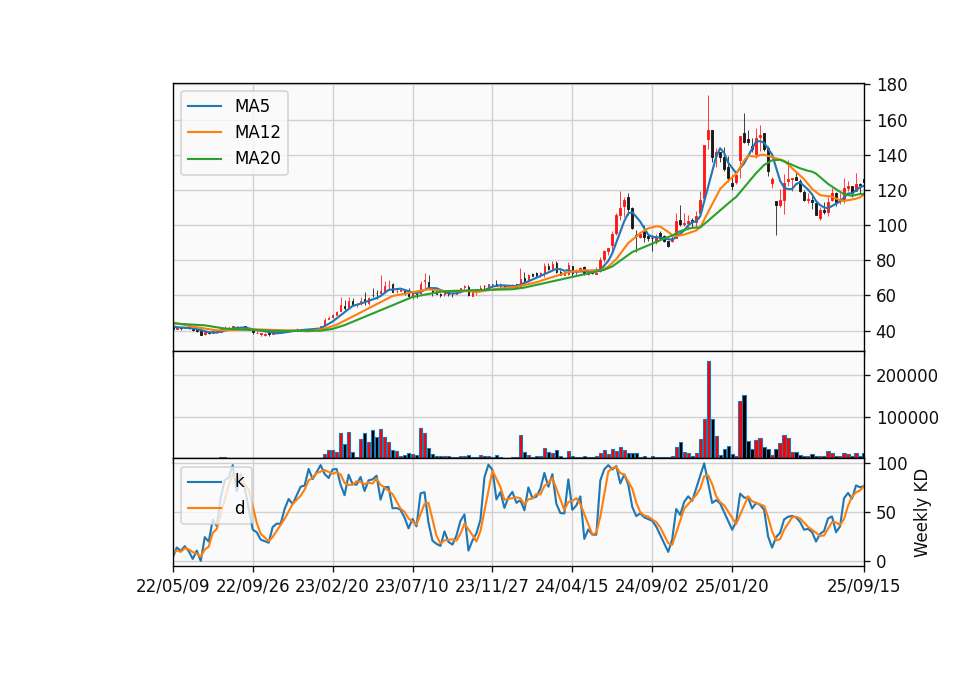Click the d legend label
This screenshot has height=690, width=960.
pyautogui.click(x=239, y=508)
